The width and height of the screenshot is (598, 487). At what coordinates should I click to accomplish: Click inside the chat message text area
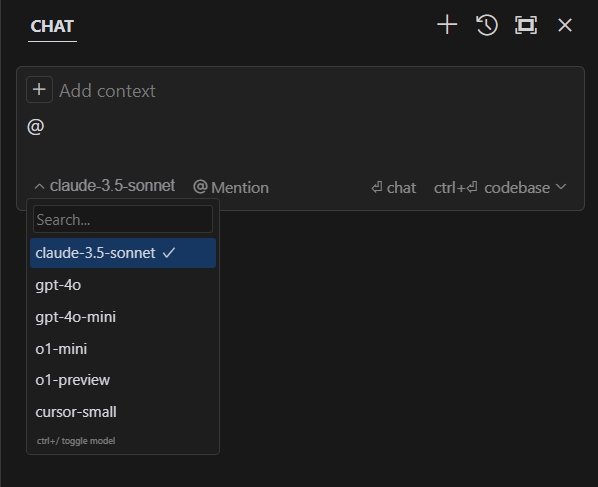pyautogui.click(x=301, y=141)
